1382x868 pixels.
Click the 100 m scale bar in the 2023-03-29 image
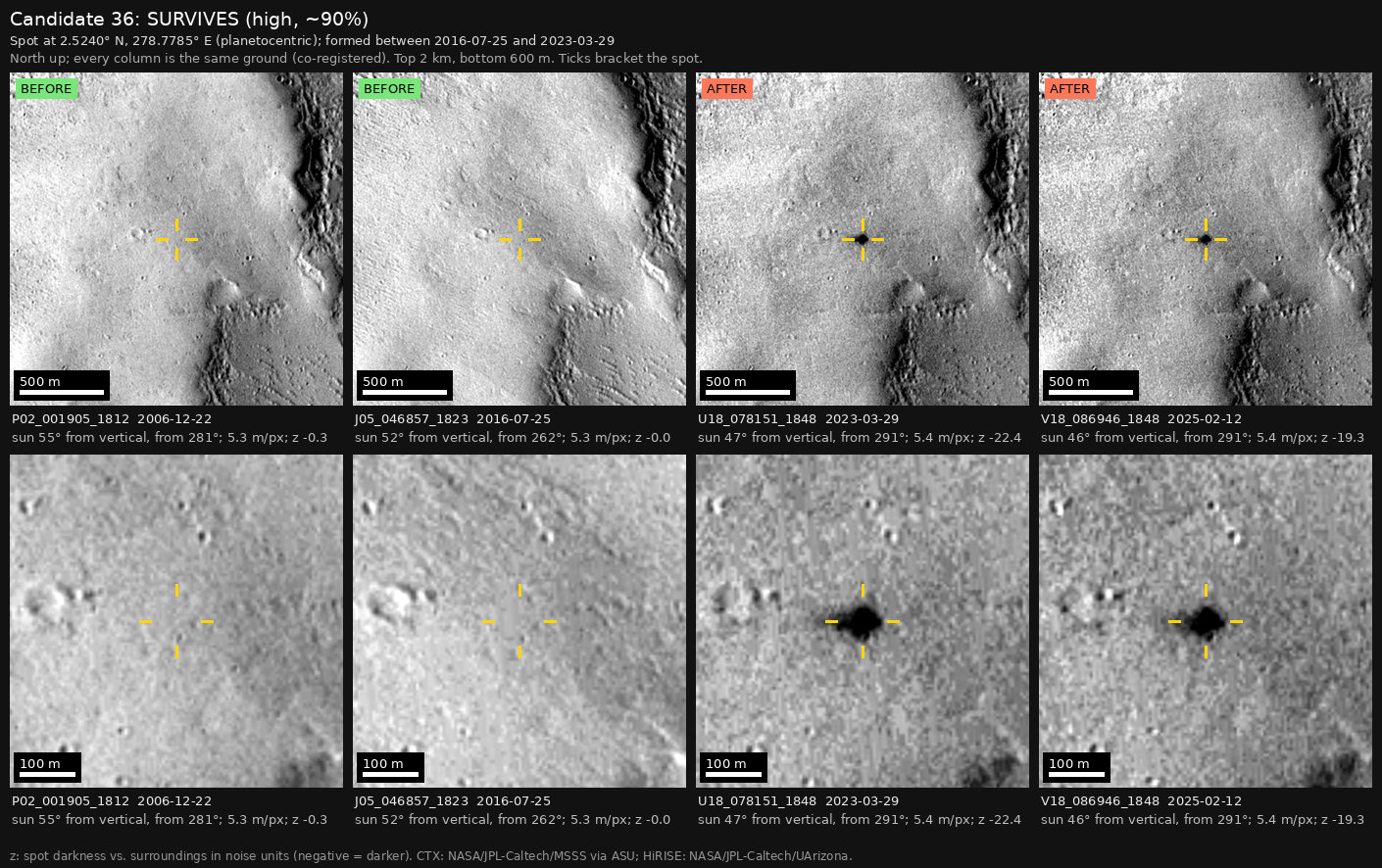point(733,767)
